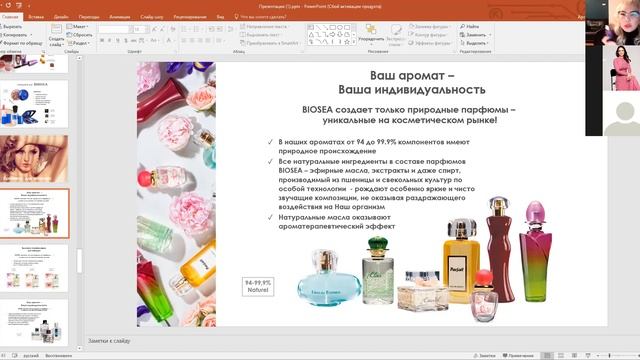Open the Макет layout dropdown
This screenshot has width=640, height=360.
pos(78,27)
